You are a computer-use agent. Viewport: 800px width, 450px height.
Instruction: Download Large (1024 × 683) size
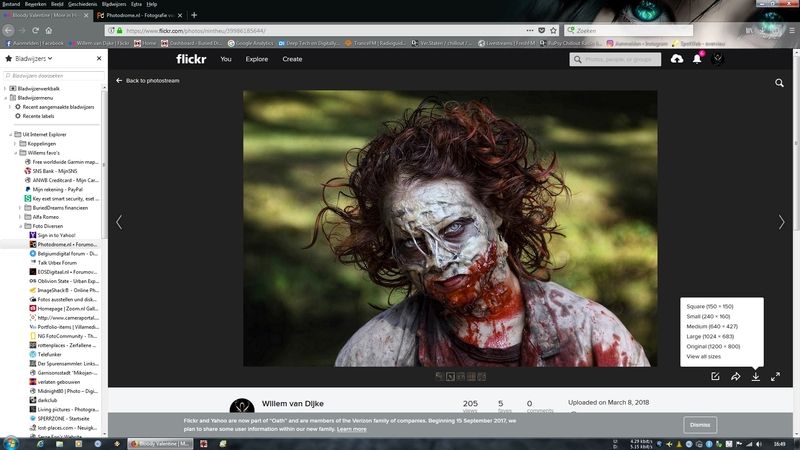[710, 336]
